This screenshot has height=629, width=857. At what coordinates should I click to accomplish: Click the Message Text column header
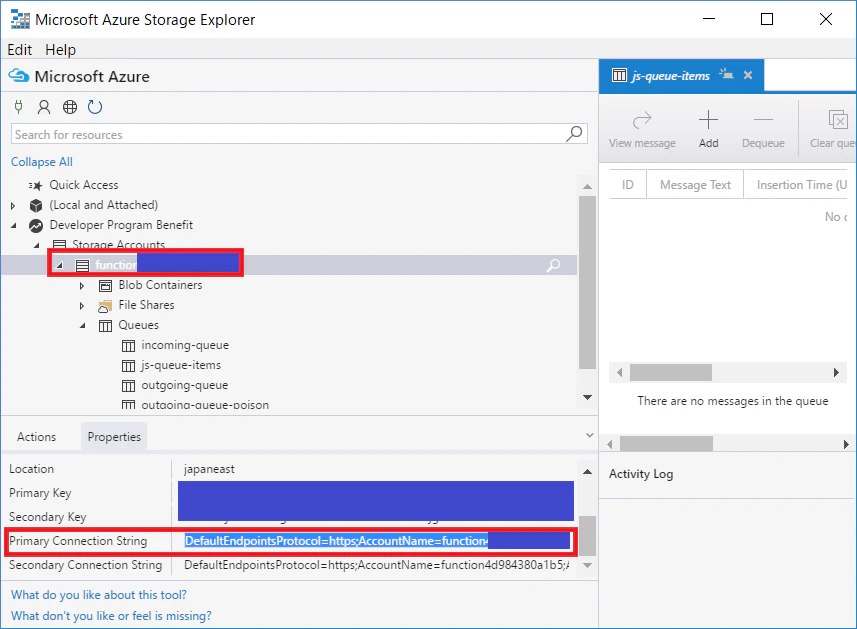(695, 185)
